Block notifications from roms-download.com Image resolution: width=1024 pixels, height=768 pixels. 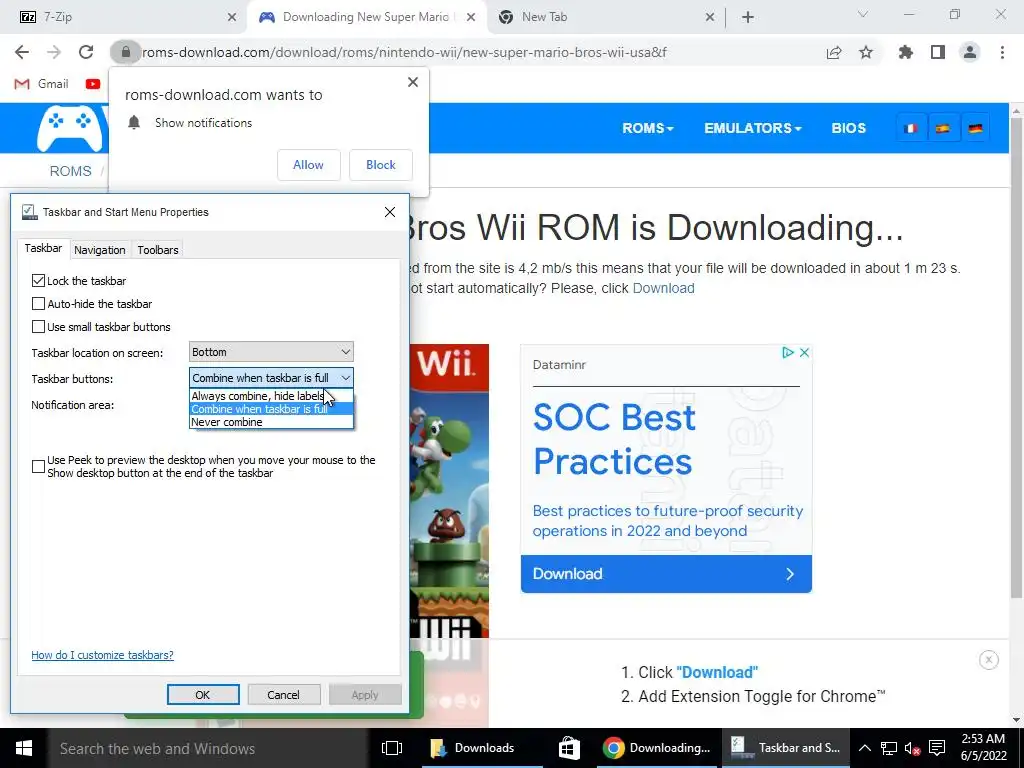[x=381, y=165]
